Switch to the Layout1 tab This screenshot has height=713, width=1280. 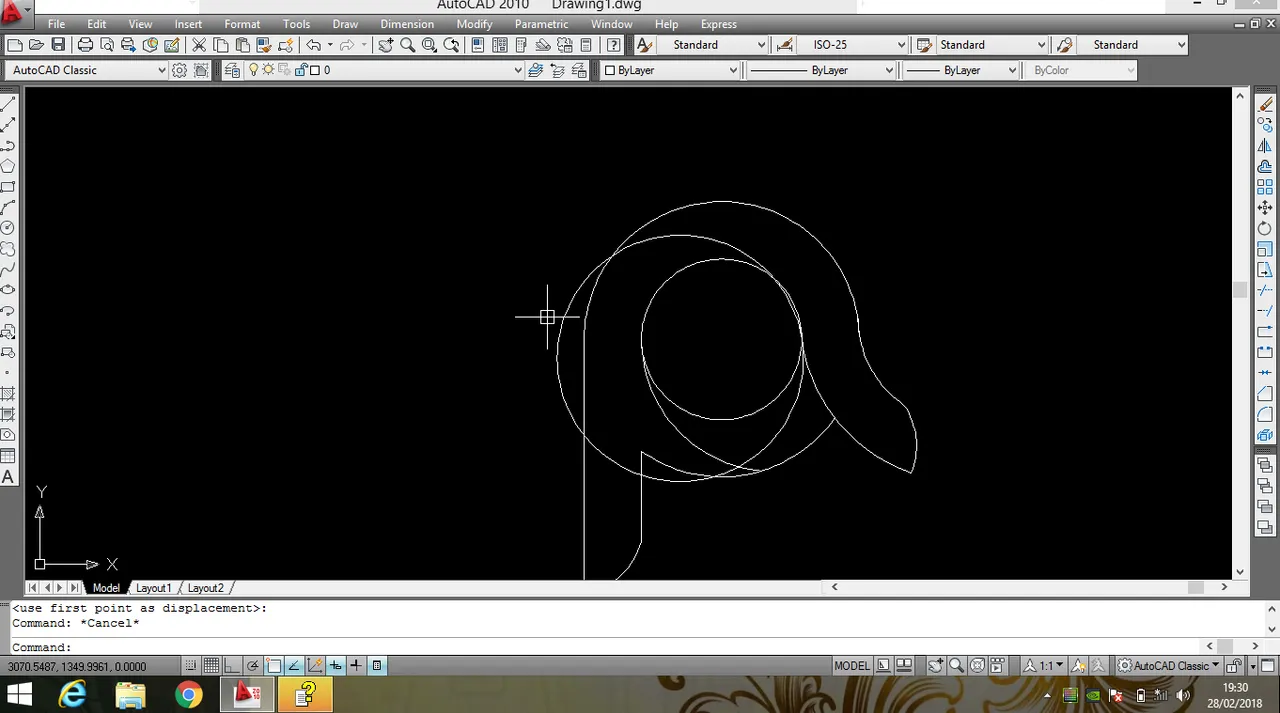154,588
